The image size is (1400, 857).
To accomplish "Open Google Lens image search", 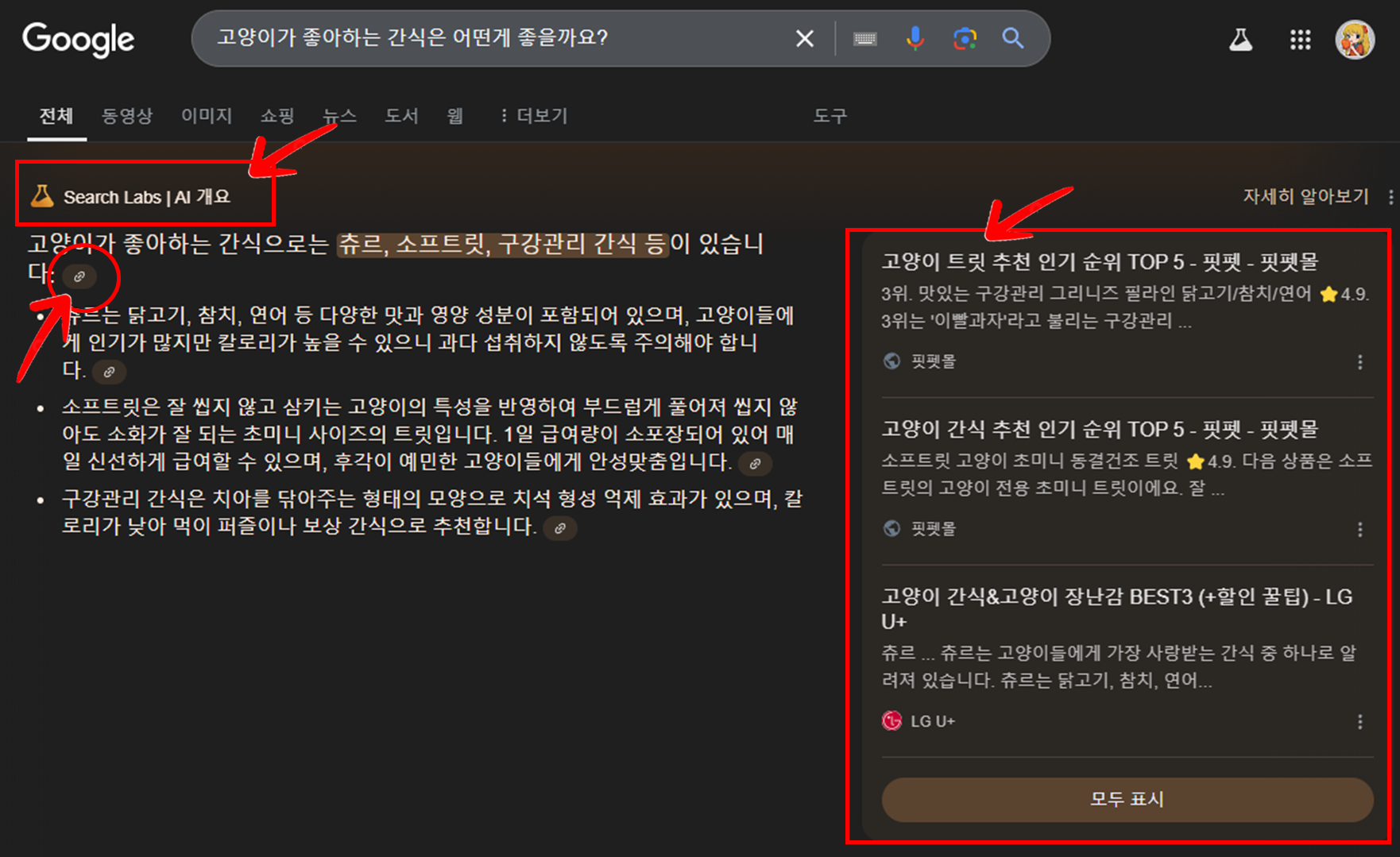I will 965,38.
